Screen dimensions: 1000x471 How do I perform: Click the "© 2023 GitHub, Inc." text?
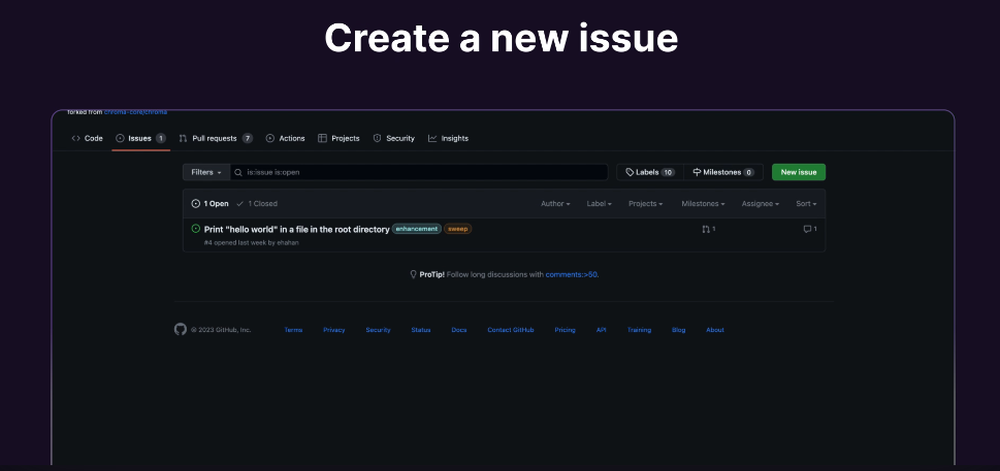[221, 330]
